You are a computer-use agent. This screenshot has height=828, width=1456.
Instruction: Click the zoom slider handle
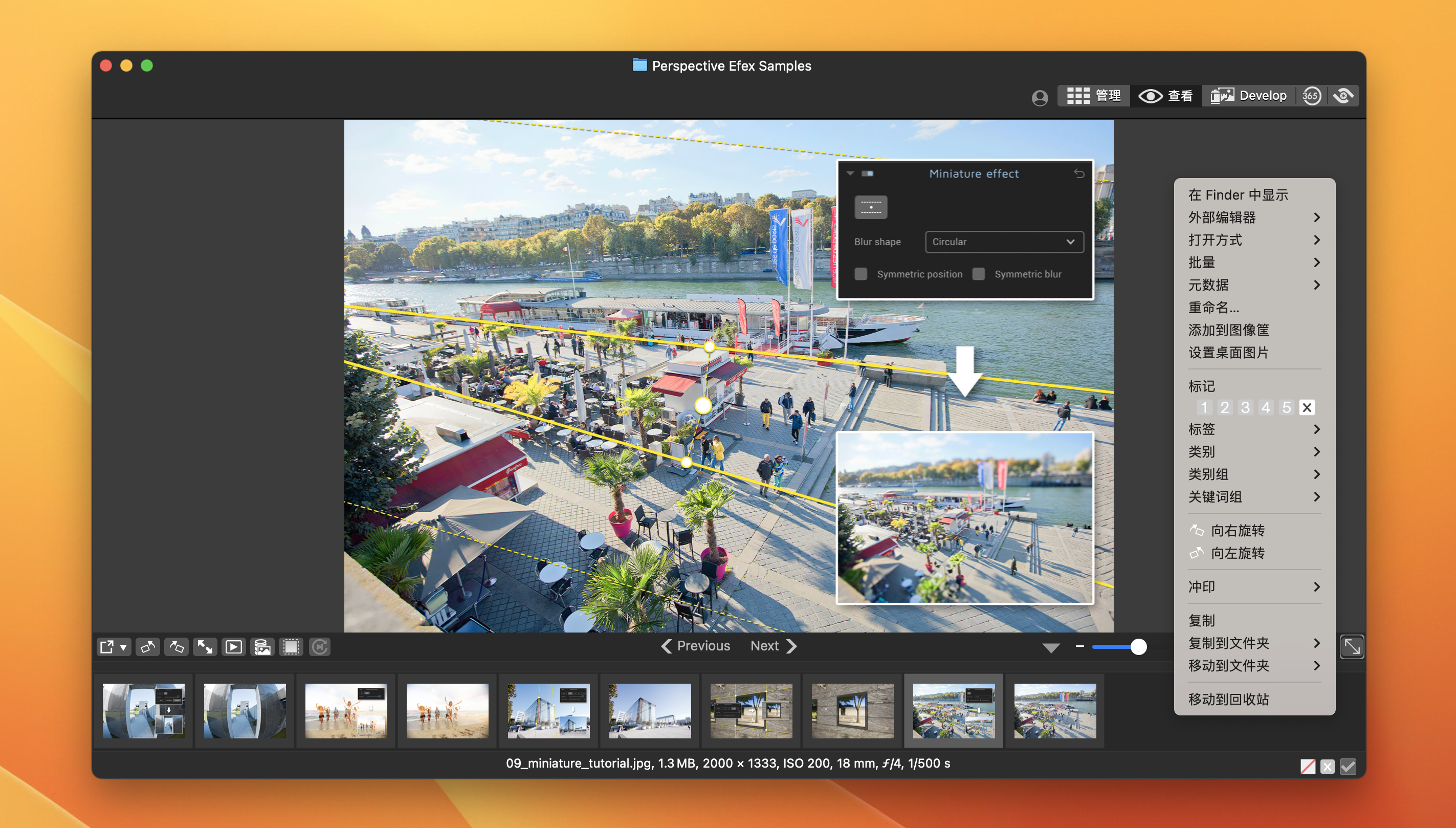[x=1138, y=647]
